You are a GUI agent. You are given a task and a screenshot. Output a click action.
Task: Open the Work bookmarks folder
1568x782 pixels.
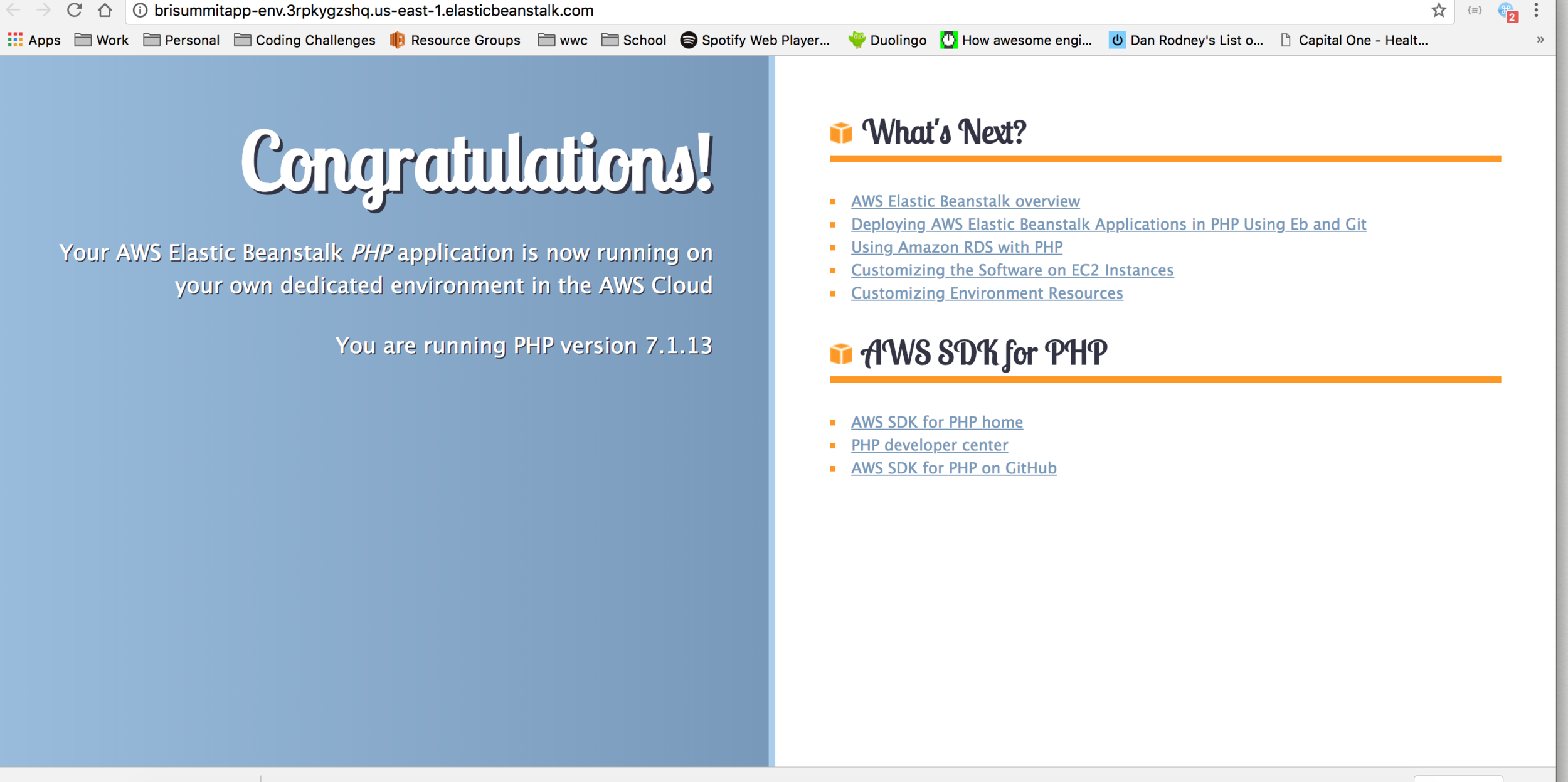(x=102, y=40)
